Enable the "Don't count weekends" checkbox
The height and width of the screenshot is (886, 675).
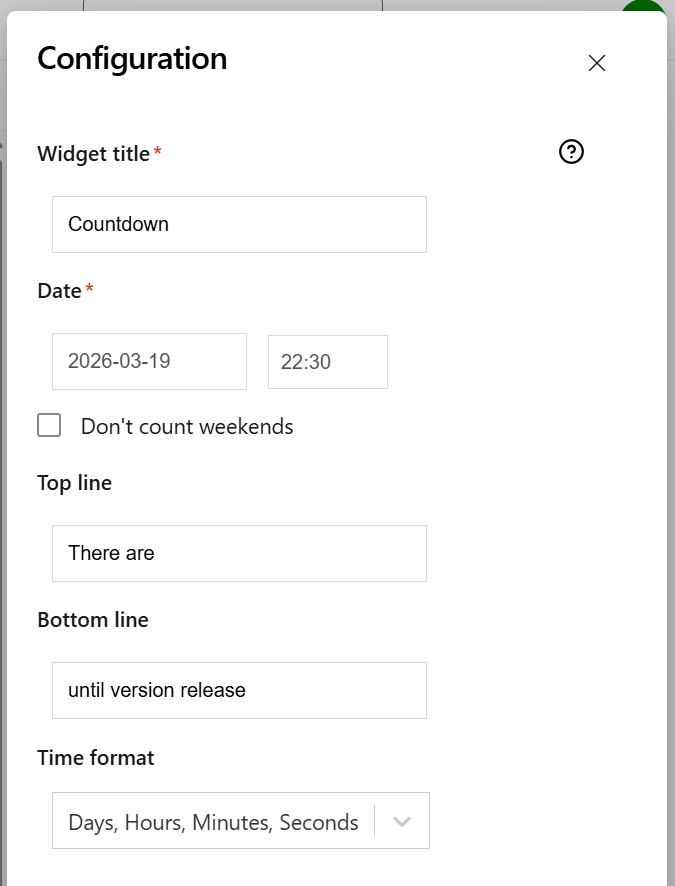(49, 425)
